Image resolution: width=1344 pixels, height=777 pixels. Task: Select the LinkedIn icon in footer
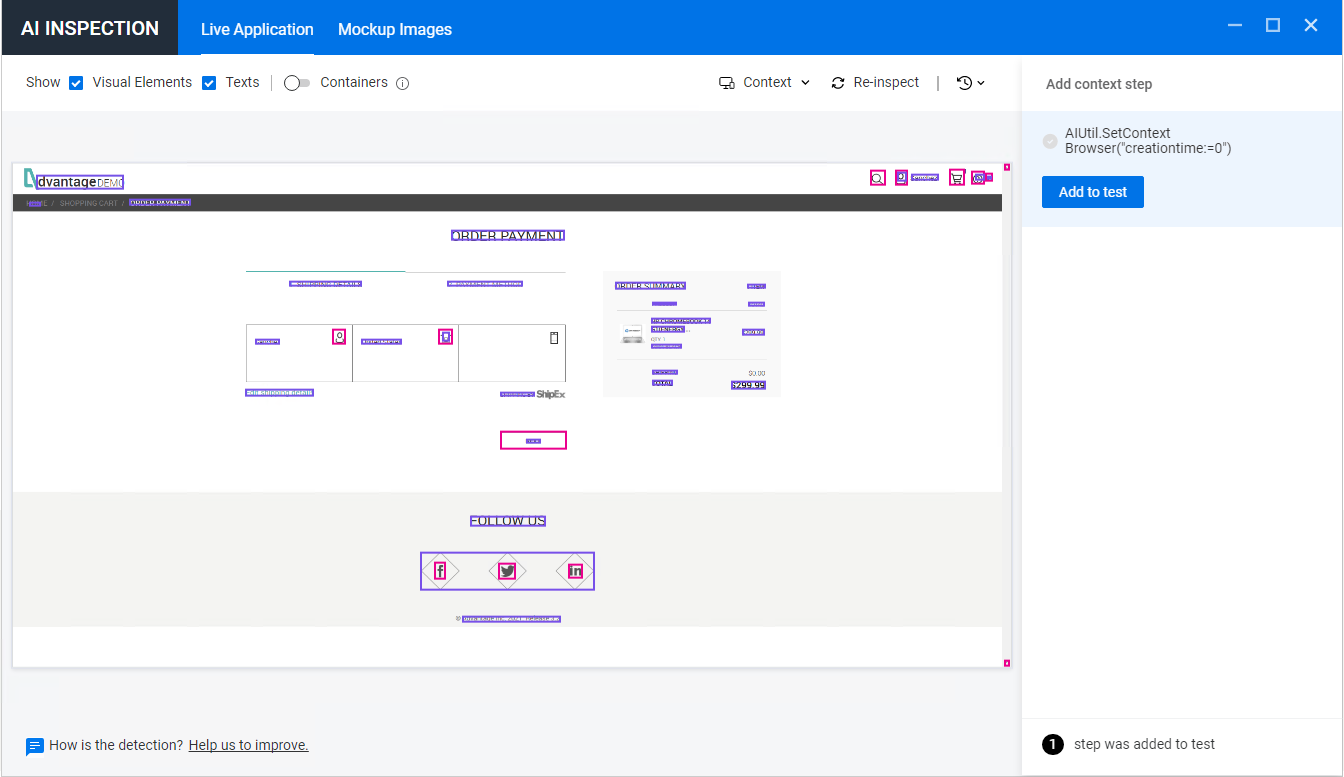click(x=575, y=571)
